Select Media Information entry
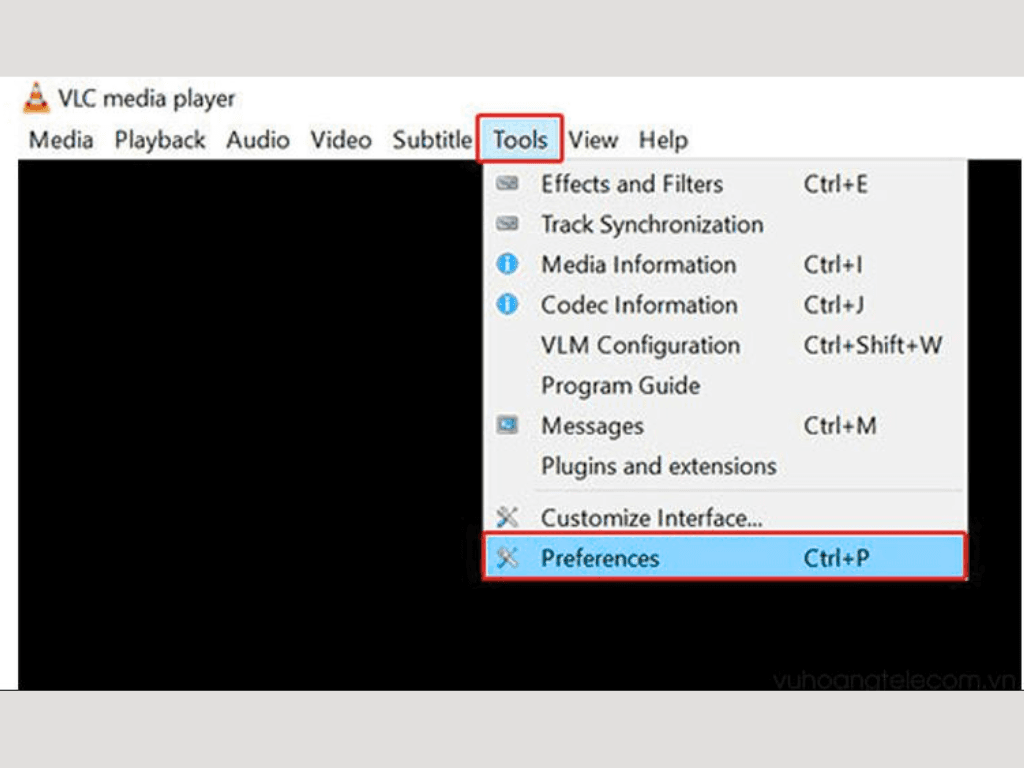 725,264
